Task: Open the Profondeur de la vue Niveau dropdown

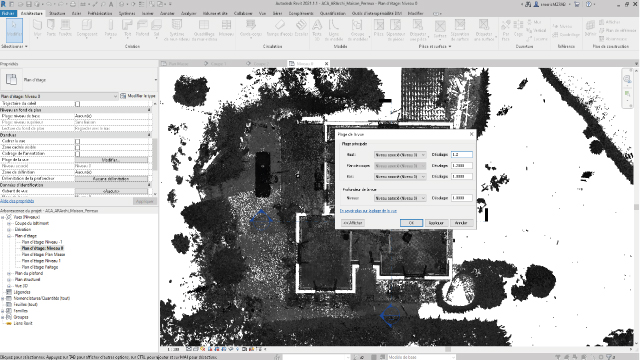Action: pos(400,198)
